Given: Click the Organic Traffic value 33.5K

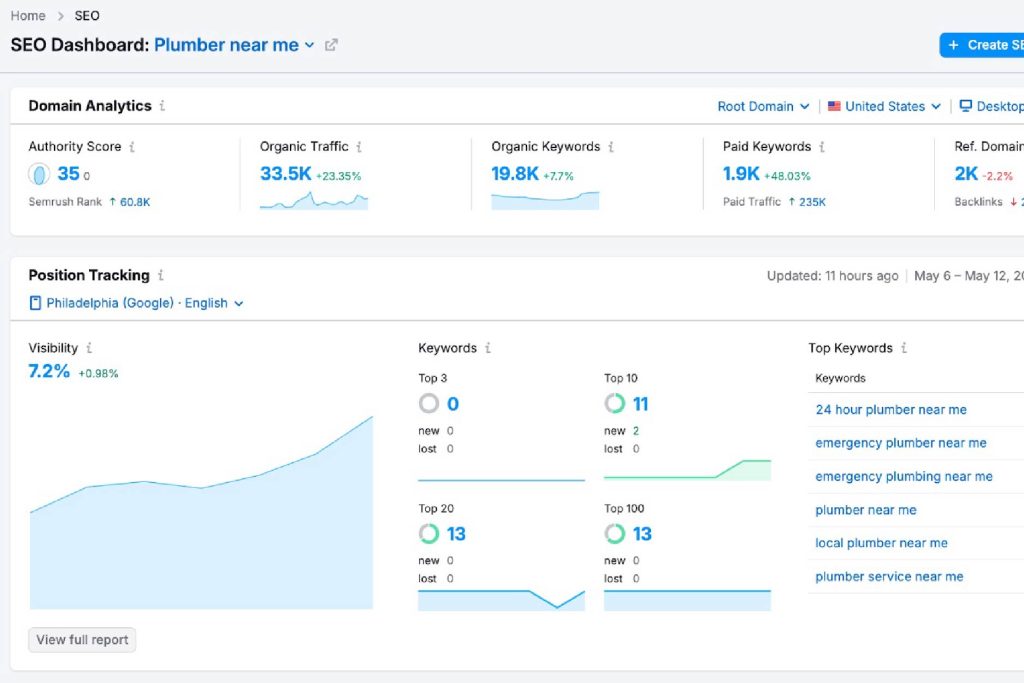Looking at the screenshot, I should (x=286, y=174).
